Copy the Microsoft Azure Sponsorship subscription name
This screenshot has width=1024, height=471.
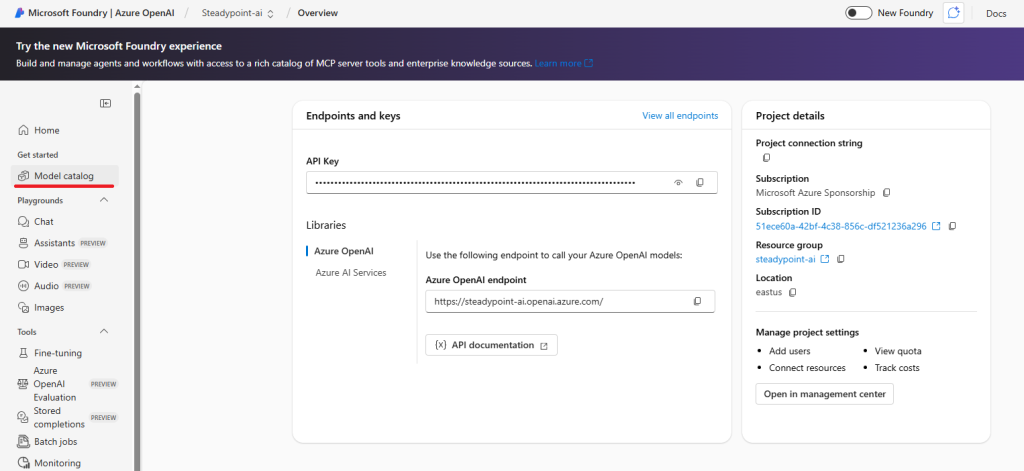point(886,192)
